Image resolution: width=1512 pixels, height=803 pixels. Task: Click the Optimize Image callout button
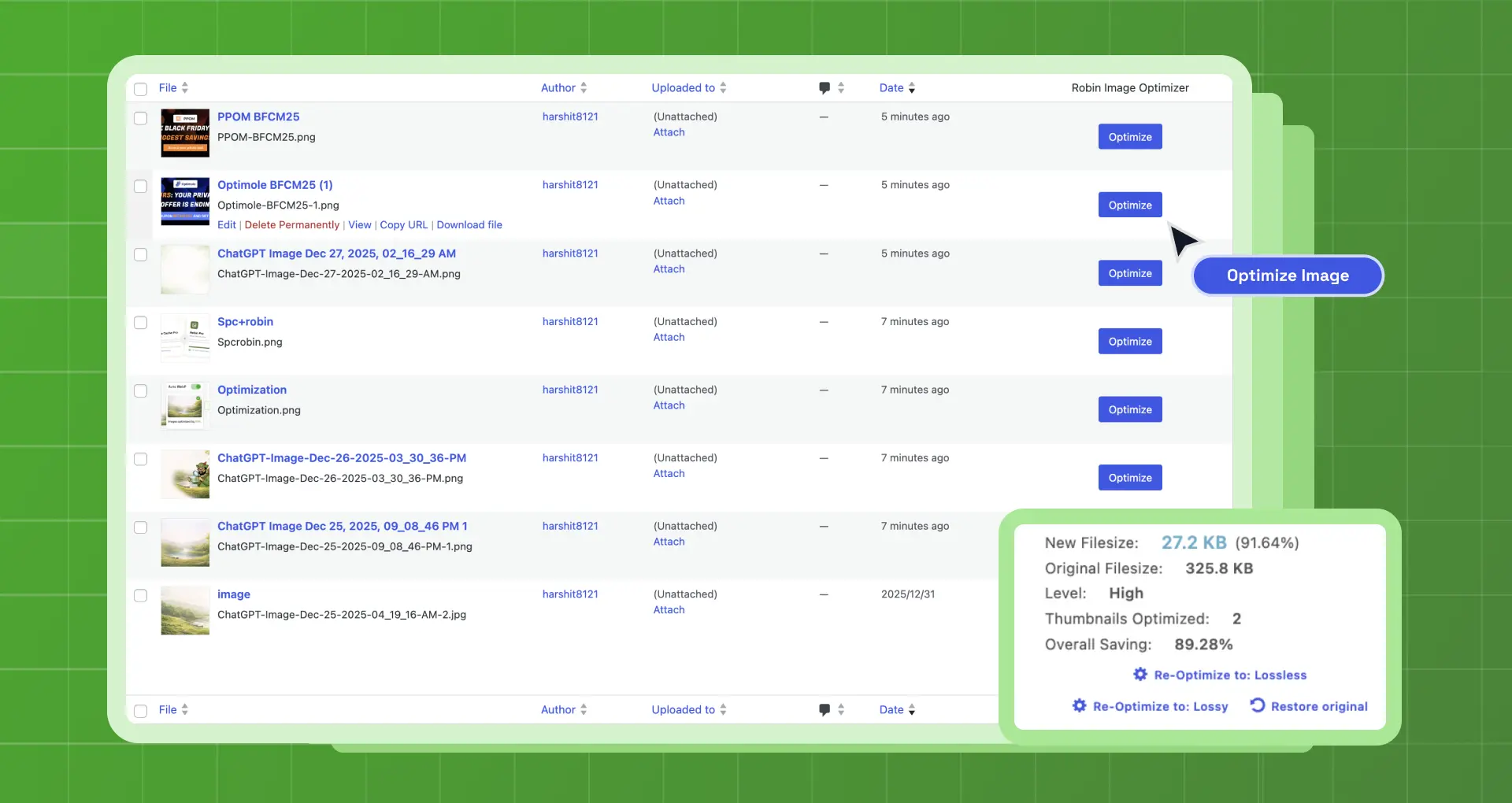point(1287,276)
